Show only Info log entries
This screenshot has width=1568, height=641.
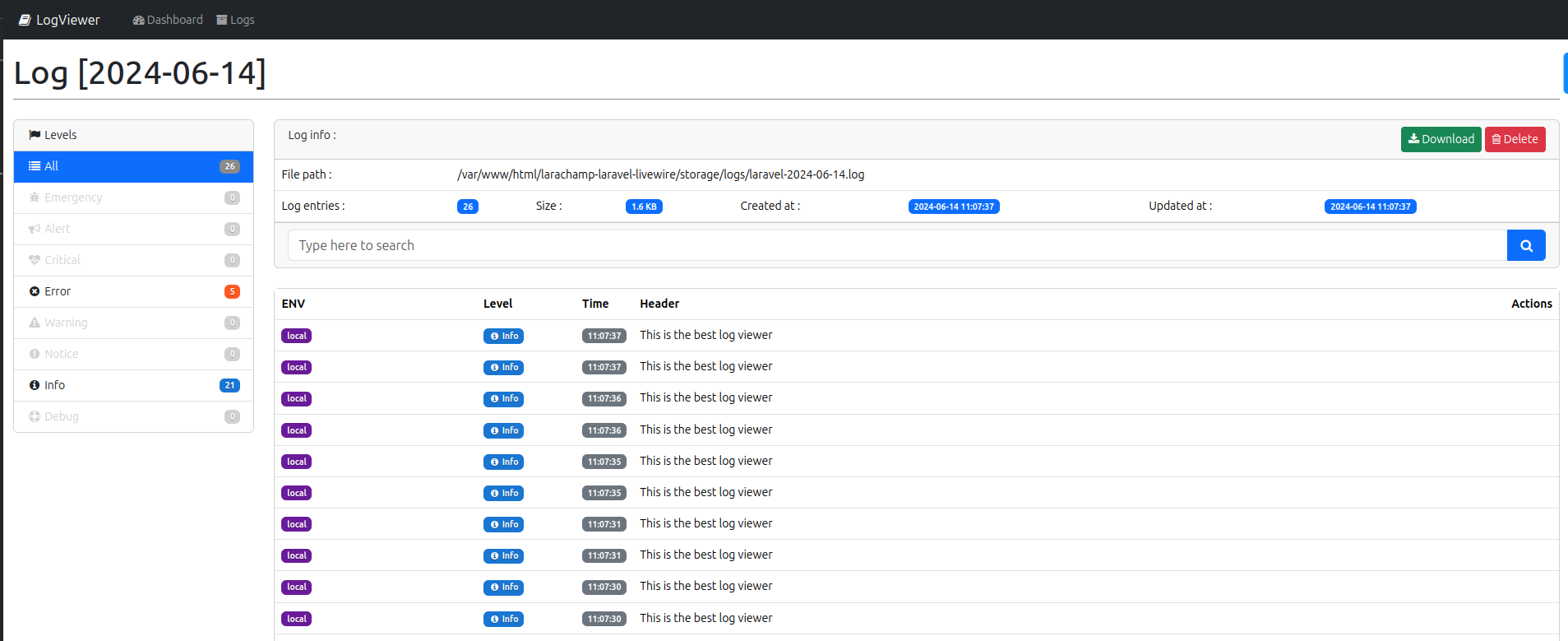133,385
